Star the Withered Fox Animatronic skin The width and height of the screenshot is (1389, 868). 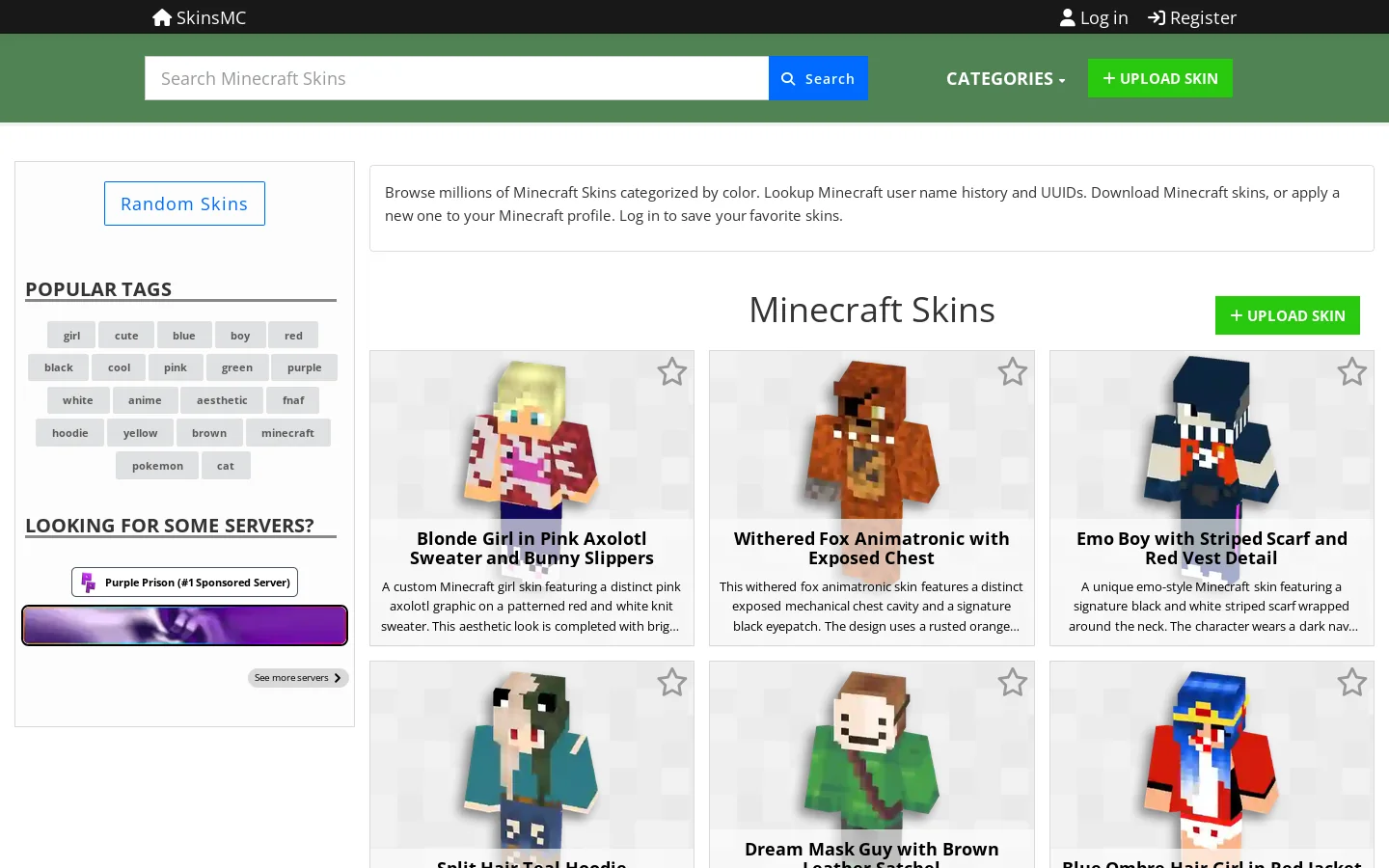coord(1012,371)
